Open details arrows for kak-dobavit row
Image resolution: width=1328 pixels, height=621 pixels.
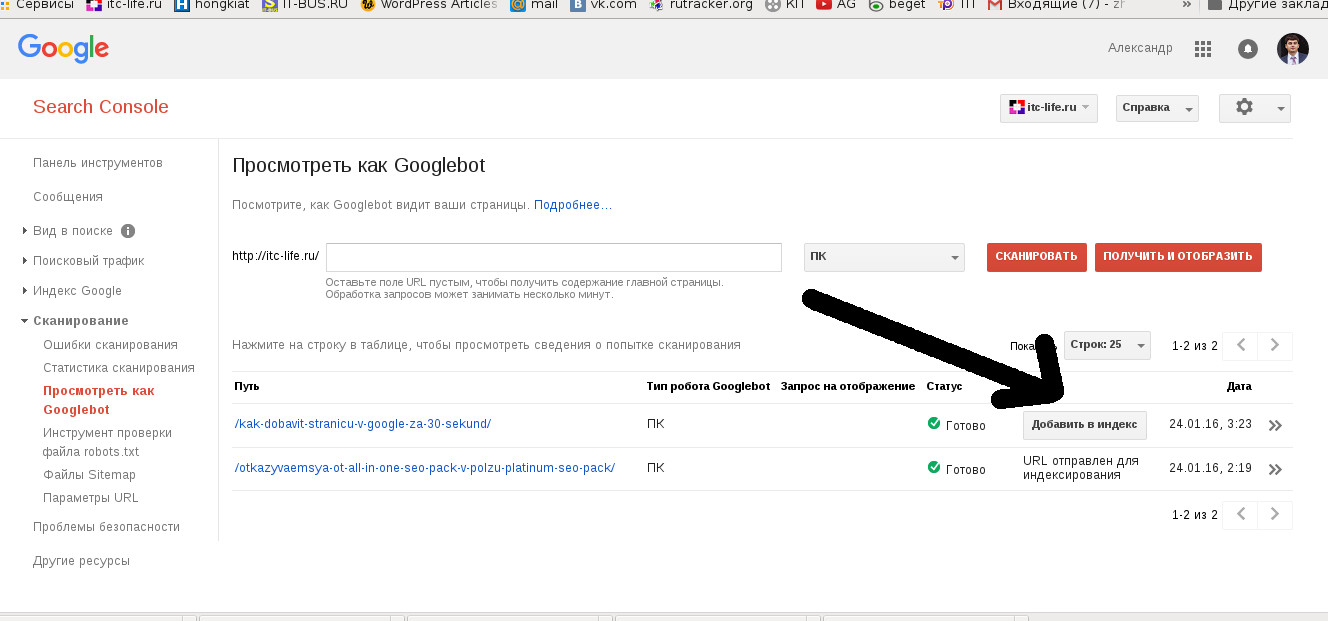point(1275,425)
